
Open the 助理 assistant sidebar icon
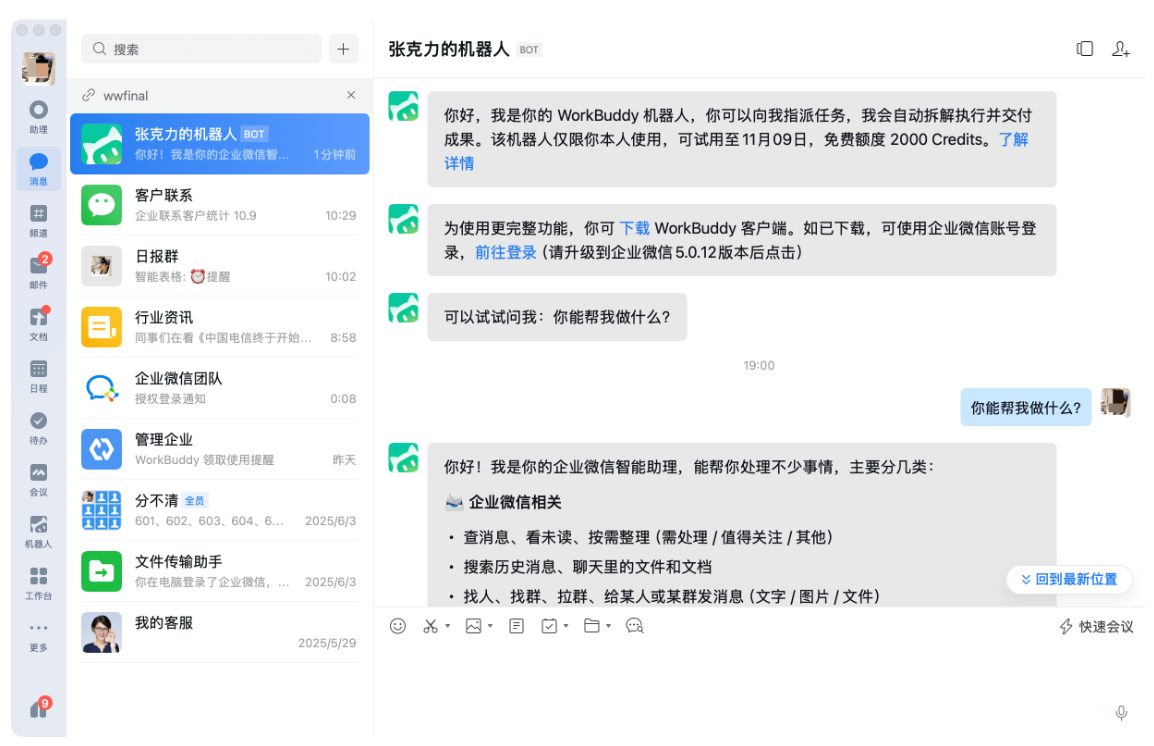point(38,117)
